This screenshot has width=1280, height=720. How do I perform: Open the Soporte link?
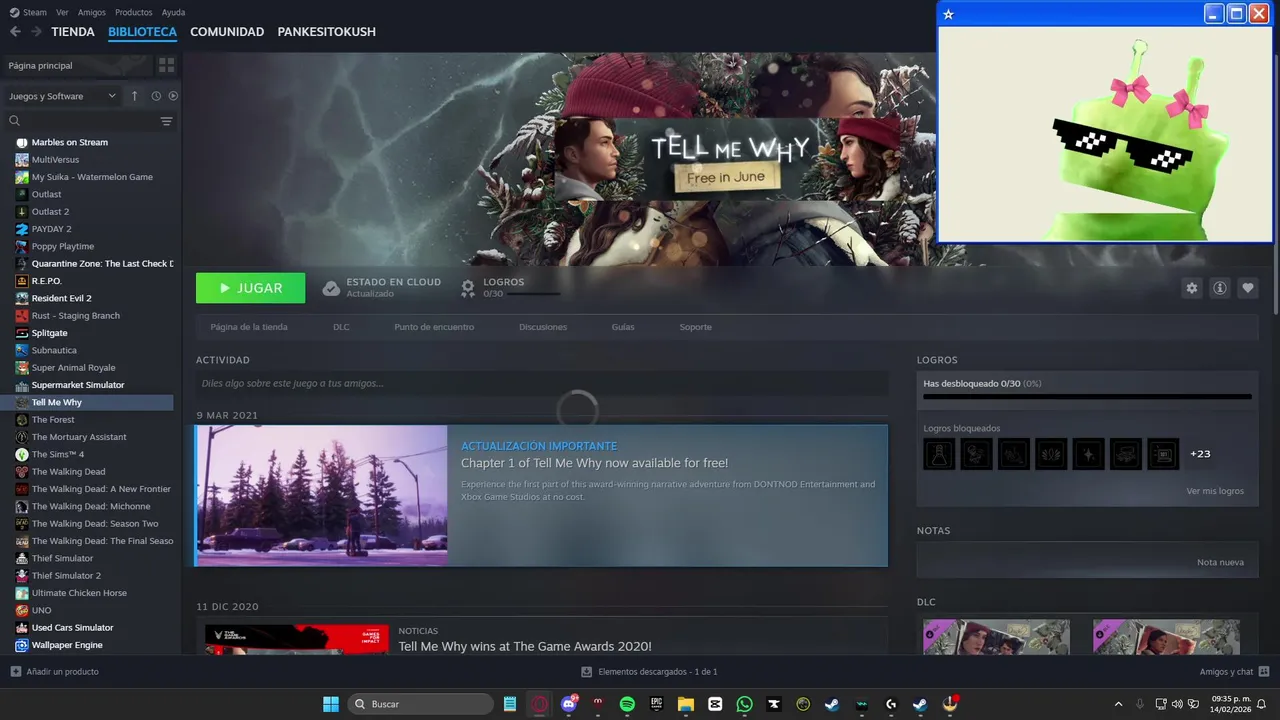tap(696, 327)
